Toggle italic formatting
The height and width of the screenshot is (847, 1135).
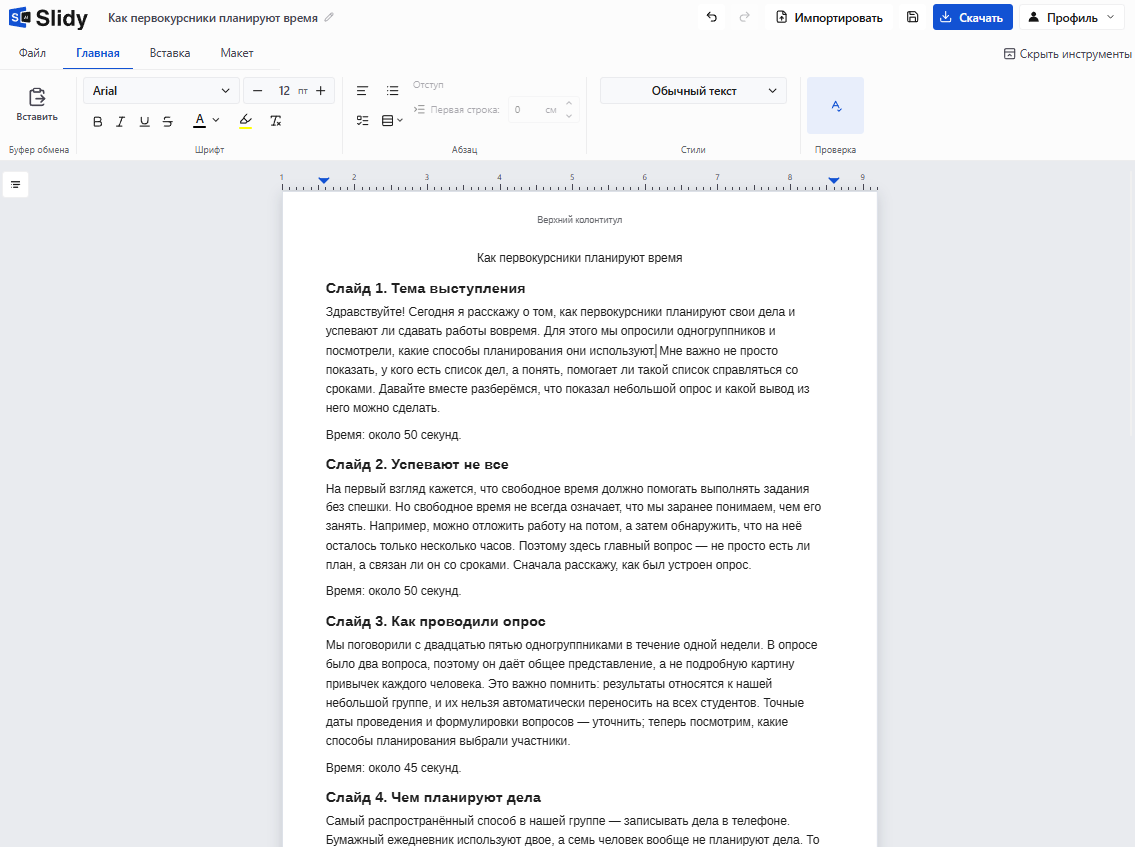pos(121,122)
